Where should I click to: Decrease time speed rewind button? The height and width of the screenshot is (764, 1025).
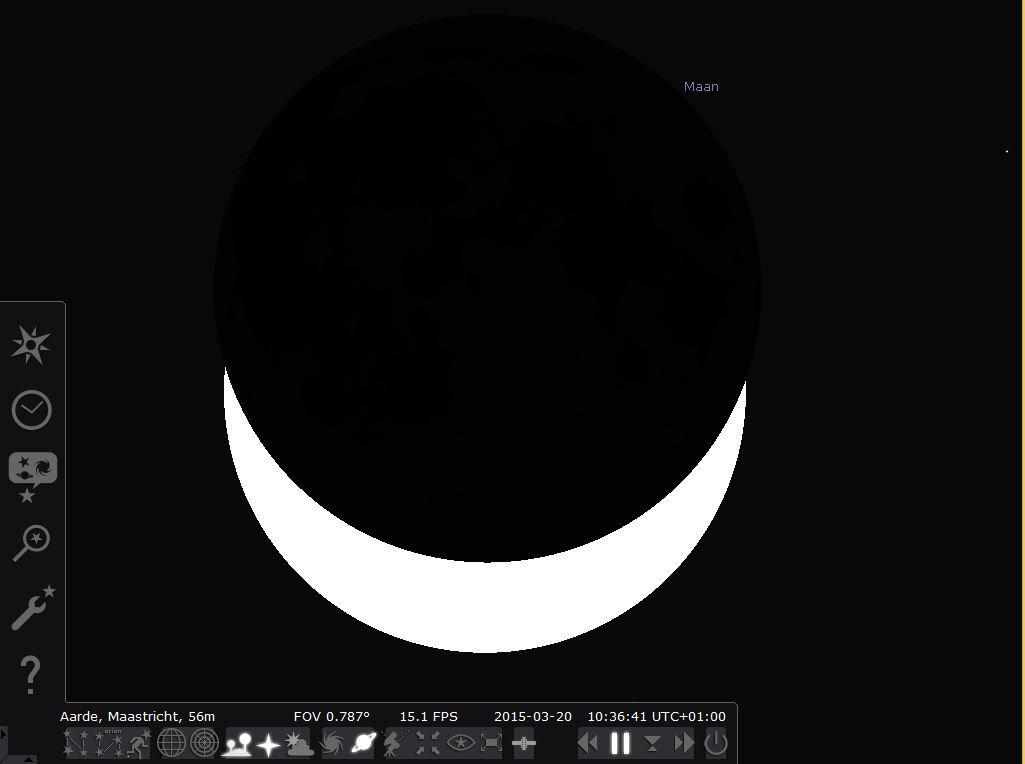tap(588, 744)
